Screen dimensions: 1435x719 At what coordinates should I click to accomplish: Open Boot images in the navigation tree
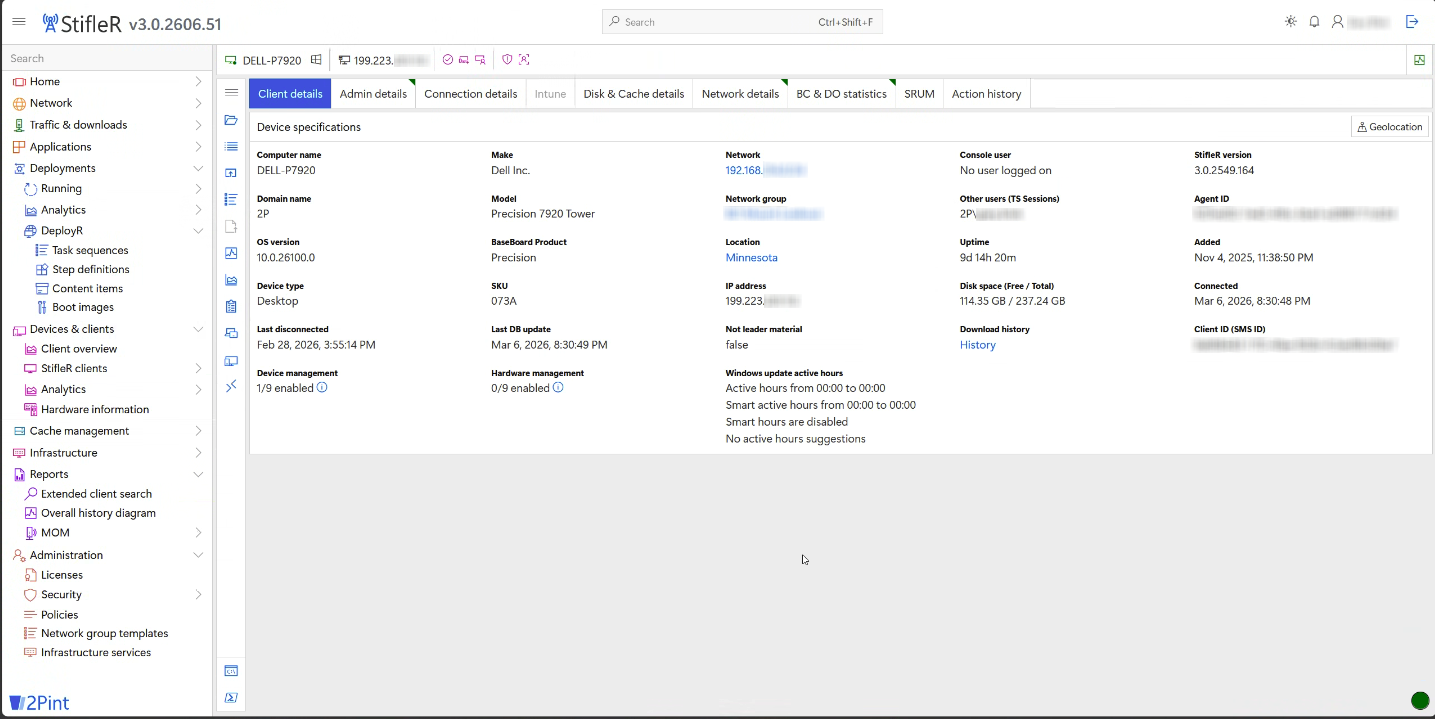[x=83, y=308]
